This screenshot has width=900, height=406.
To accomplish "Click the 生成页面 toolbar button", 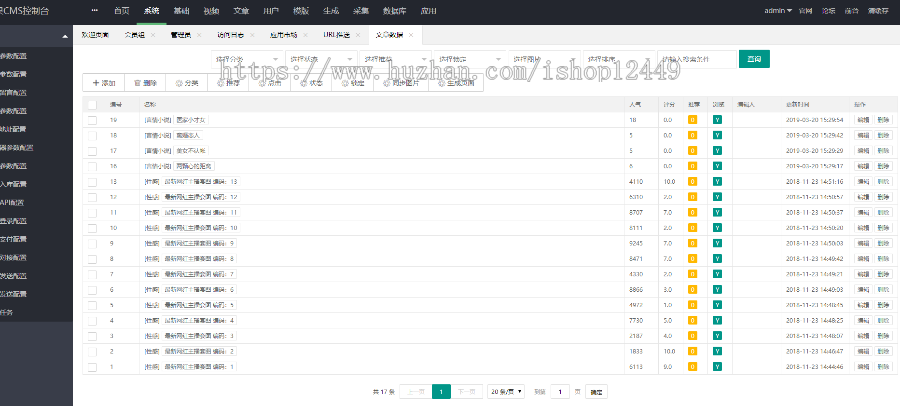I will pyautogui.click(x=456, y=83).
